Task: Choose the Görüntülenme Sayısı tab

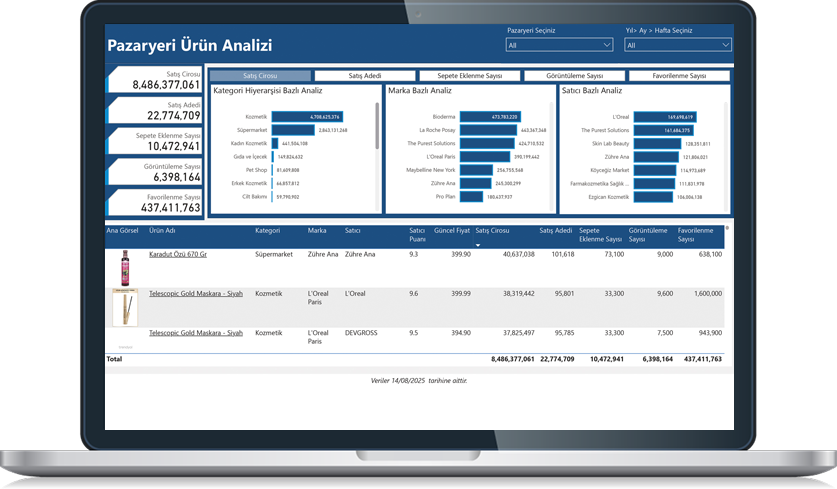Action: pyautogui.click(x=574, y=76)
